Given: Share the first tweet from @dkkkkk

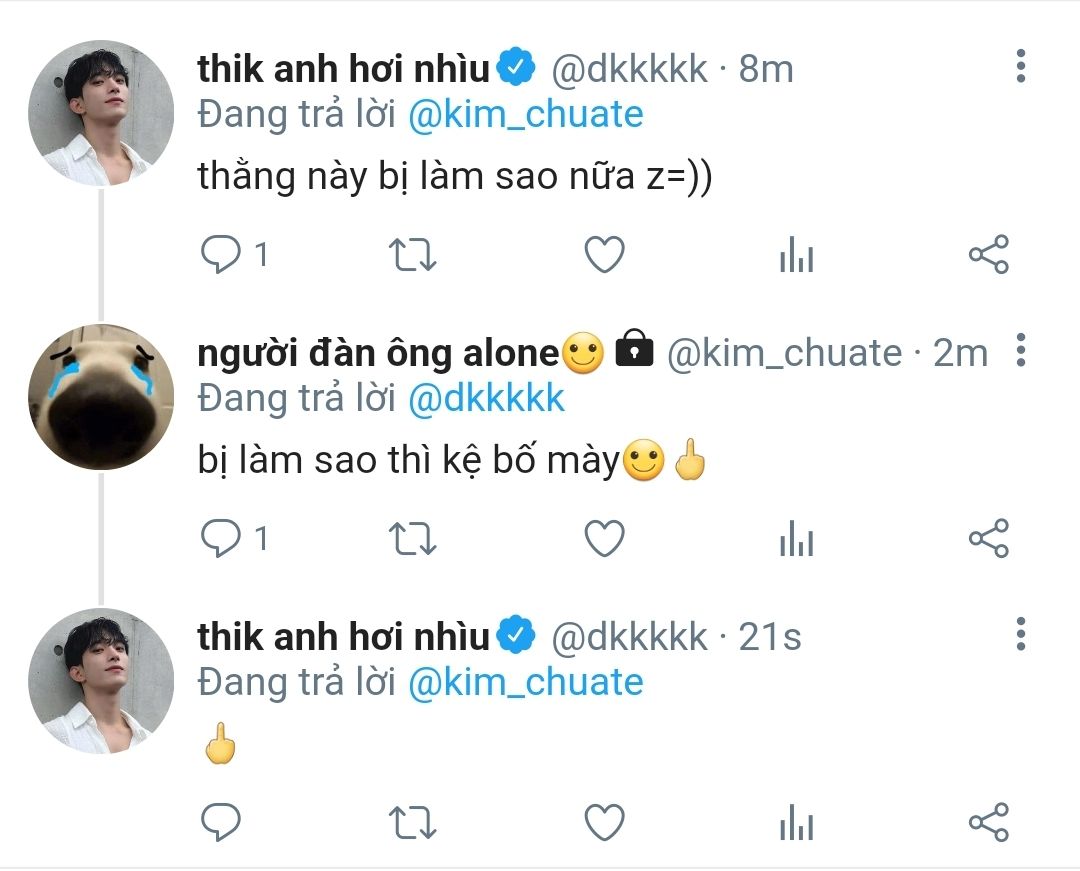Looking at the screenshot, I should (989, 254).
